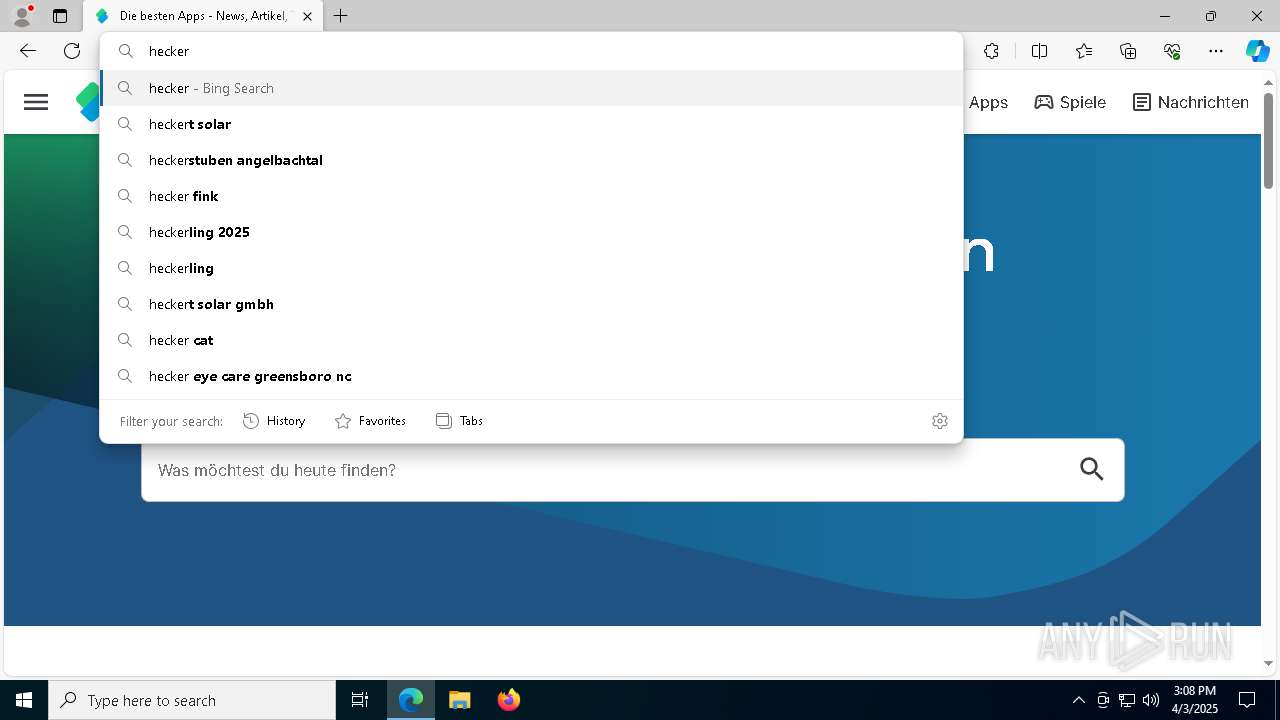This screenshot has width=1280, height=720.
Task: Open the Apps nav link
Action: pos(988,102)
